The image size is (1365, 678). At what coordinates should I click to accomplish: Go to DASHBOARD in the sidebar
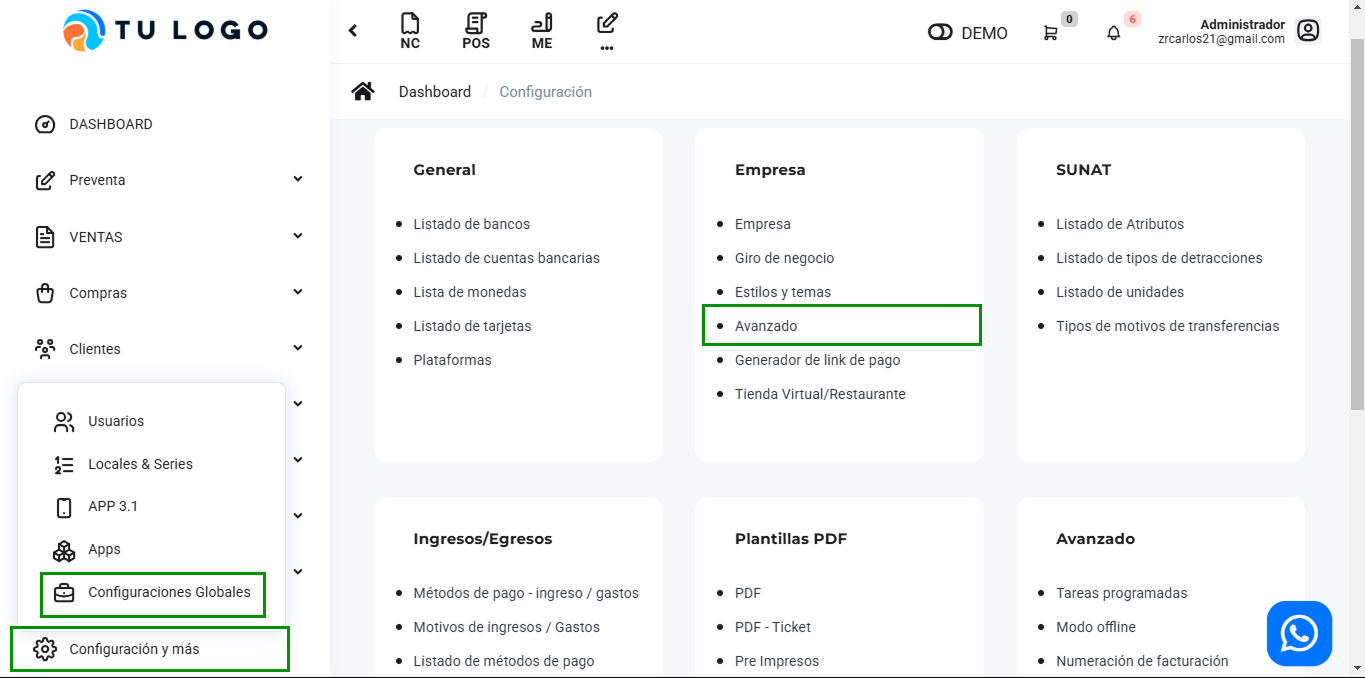click(x=110, y=124)
